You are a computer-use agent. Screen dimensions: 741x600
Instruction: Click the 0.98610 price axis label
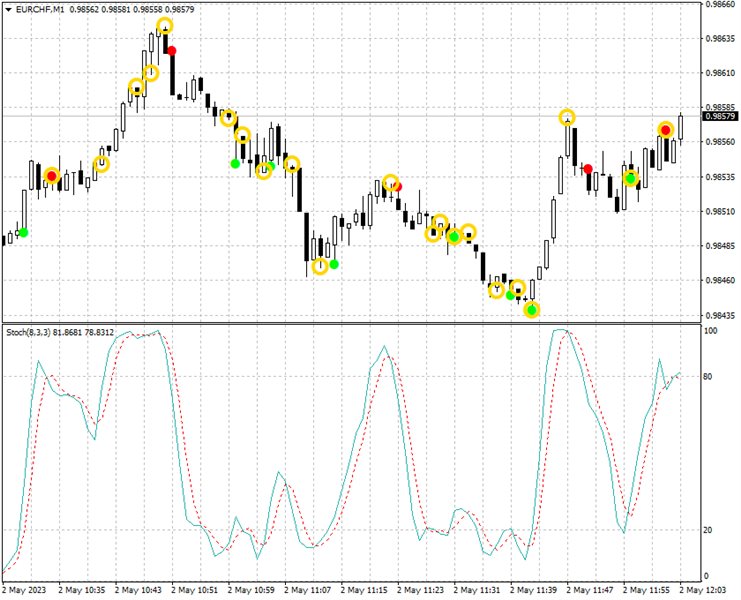click(x=720, y=73)
